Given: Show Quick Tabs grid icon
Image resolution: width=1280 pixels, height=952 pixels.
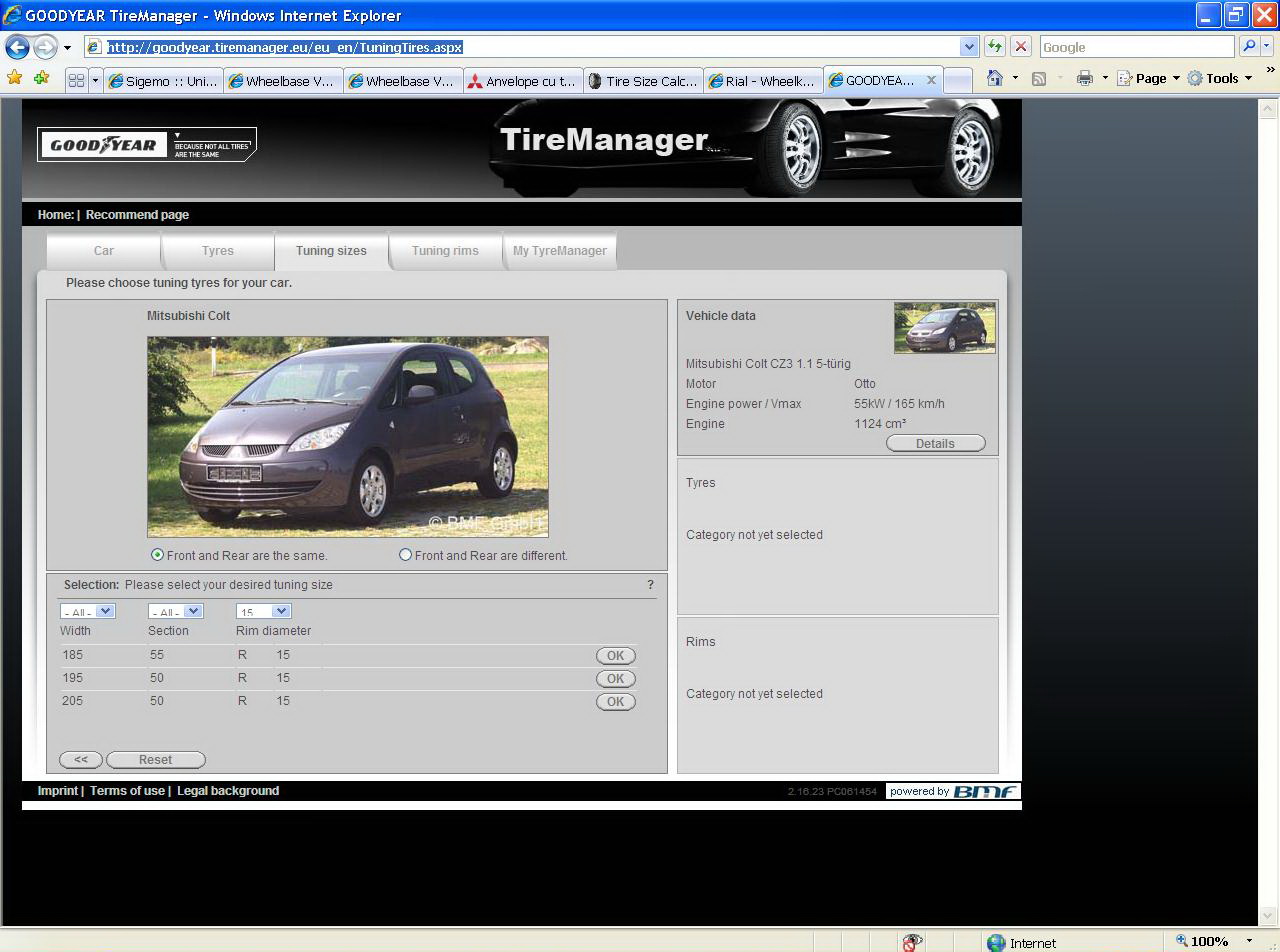Looking at the screenshot, I should (x=76, y=81).
